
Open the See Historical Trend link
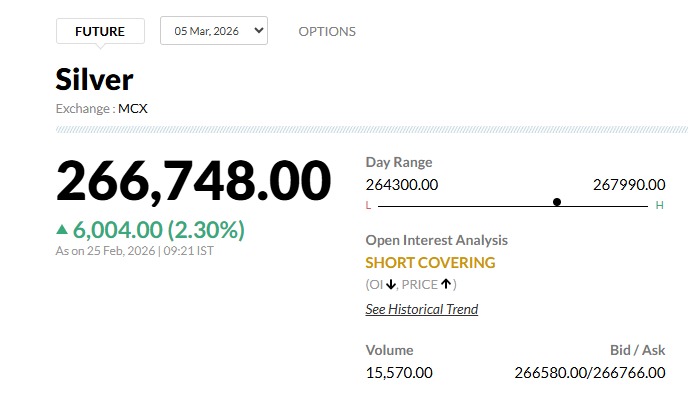coord(421,309)
